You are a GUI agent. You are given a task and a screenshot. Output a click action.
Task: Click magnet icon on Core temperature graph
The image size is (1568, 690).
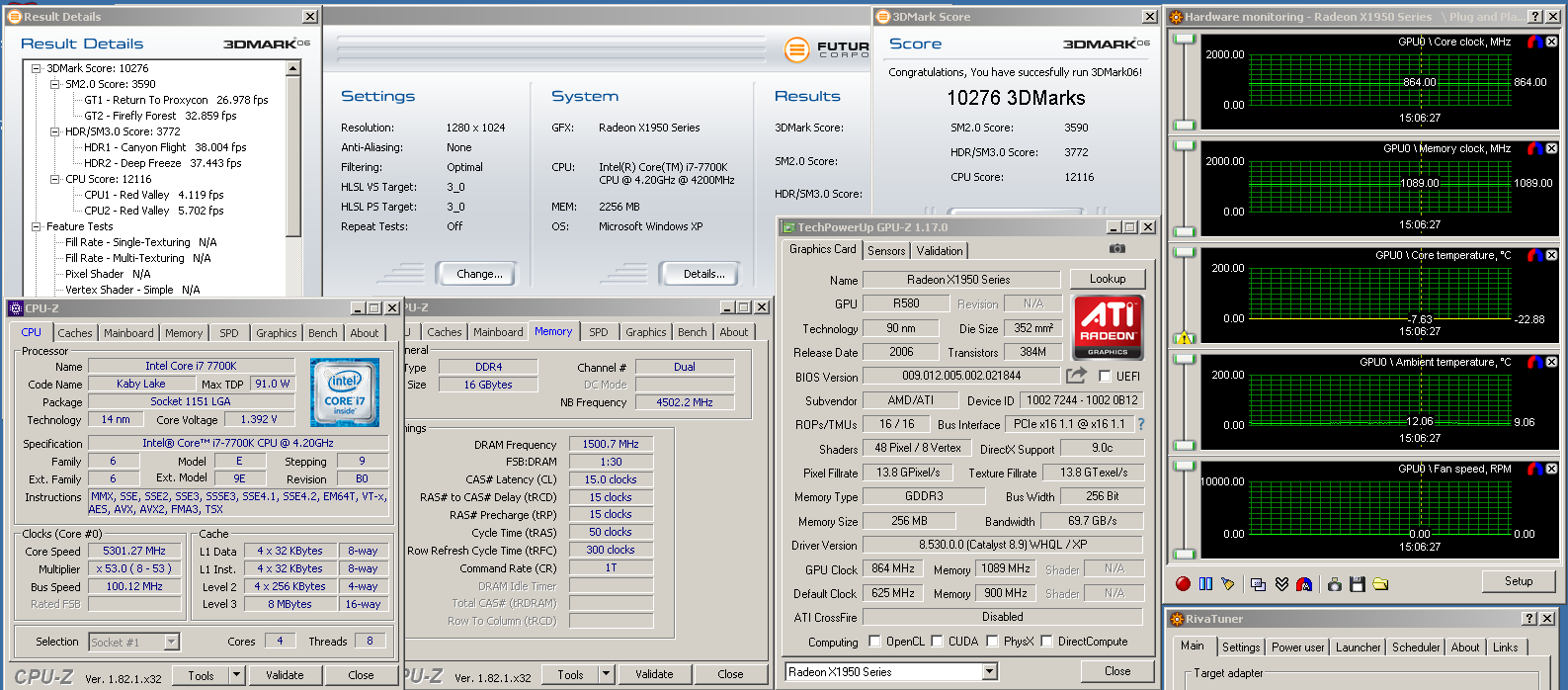pyautogui.click(x=1534, y=255)
